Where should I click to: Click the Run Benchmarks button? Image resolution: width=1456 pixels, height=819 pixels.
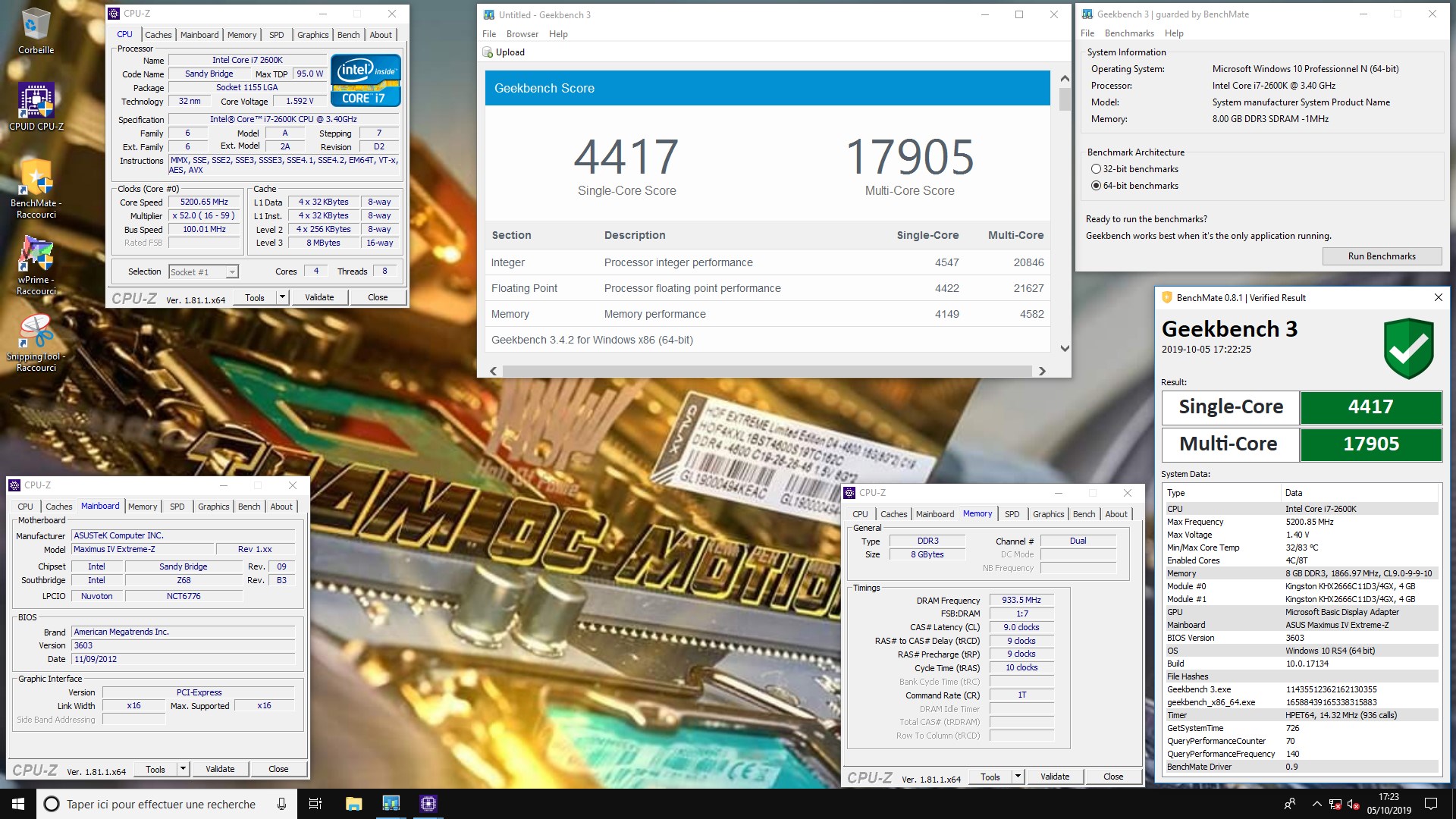[1382, 256]
